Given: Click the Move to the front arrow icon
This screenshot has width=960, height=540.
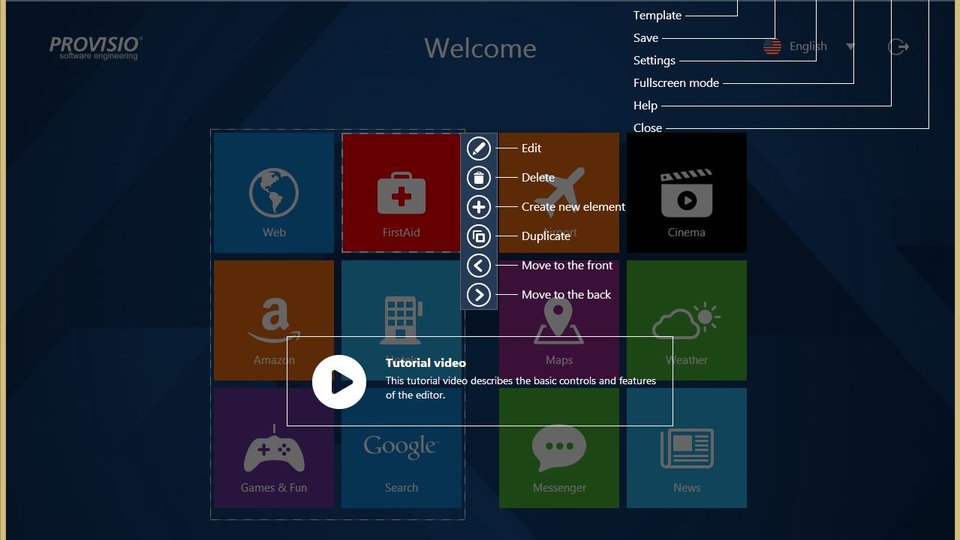Looking at the screenshot, I should [x=479, y=266].
